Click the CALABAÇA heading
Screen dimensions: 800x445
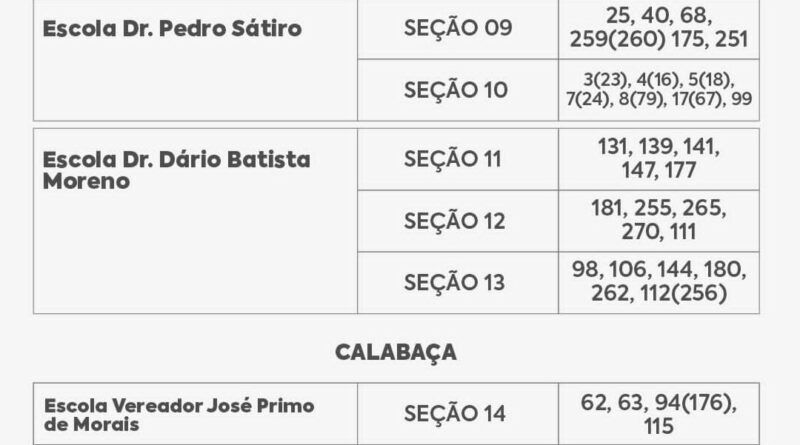pos(396,352)
